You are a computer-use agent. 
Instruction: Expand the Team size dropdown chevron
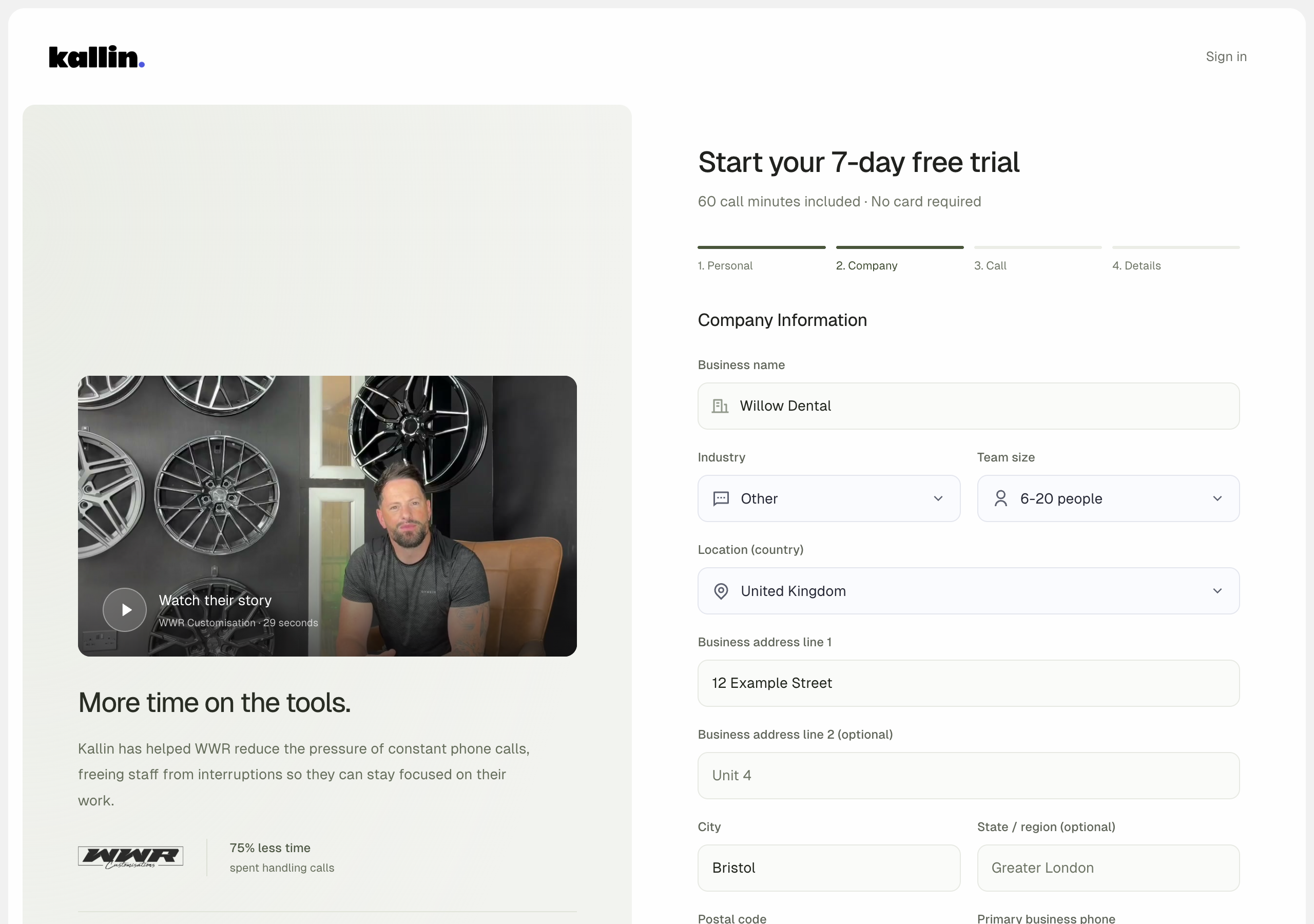click(1218, 498)
